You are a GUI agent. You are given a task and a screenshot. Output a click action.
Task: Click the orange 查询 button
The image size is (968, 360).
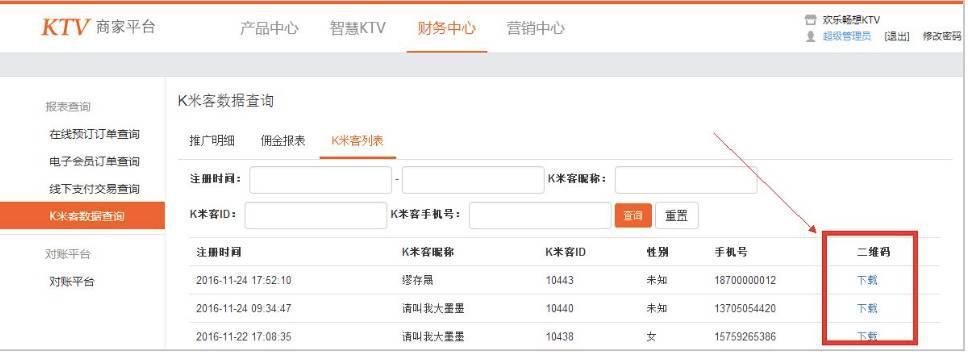[x=633, y=216]
